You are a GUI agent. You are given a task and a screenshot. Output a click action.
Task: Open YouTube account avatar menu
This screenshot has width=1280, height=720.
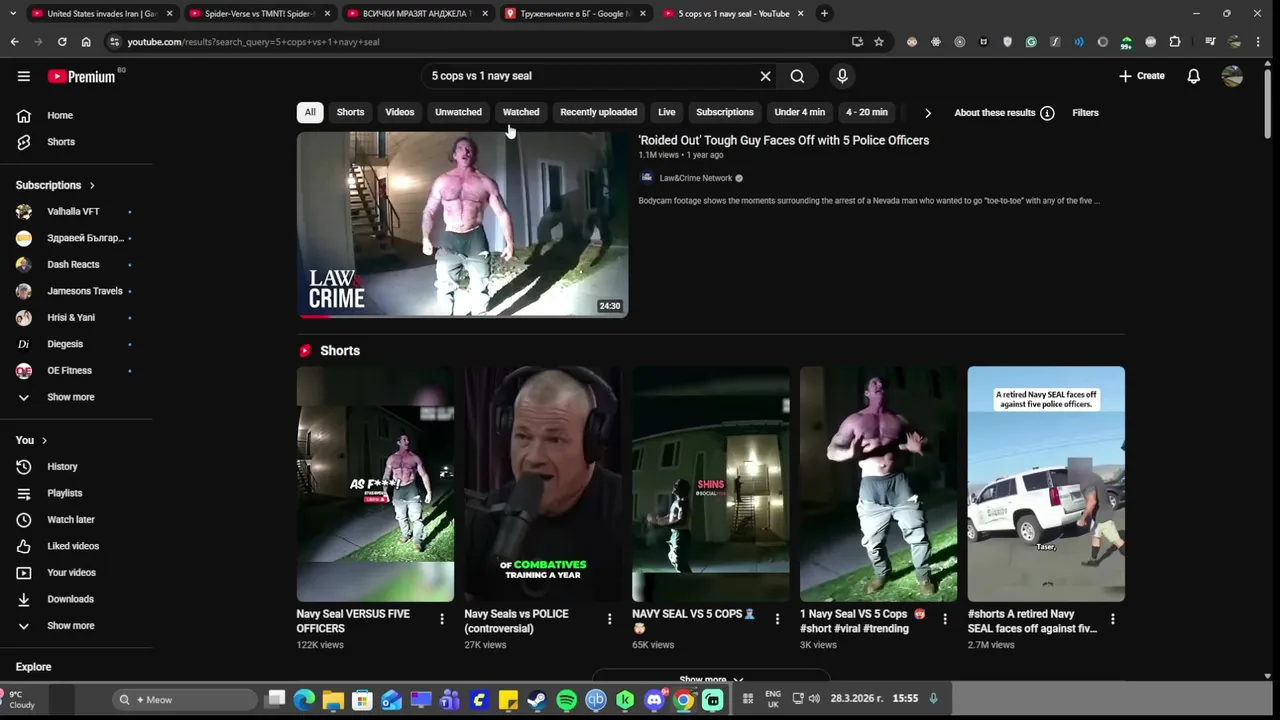[1232, 76]
